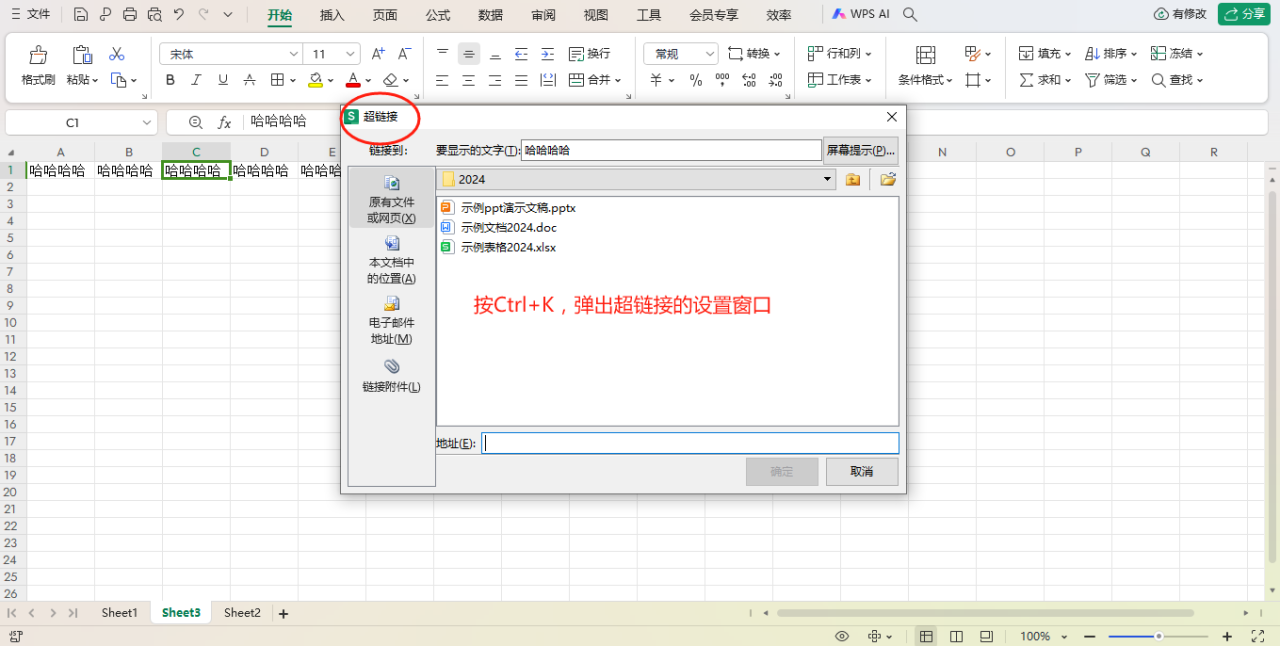Click the fx insert function icon

click(225, 122)
